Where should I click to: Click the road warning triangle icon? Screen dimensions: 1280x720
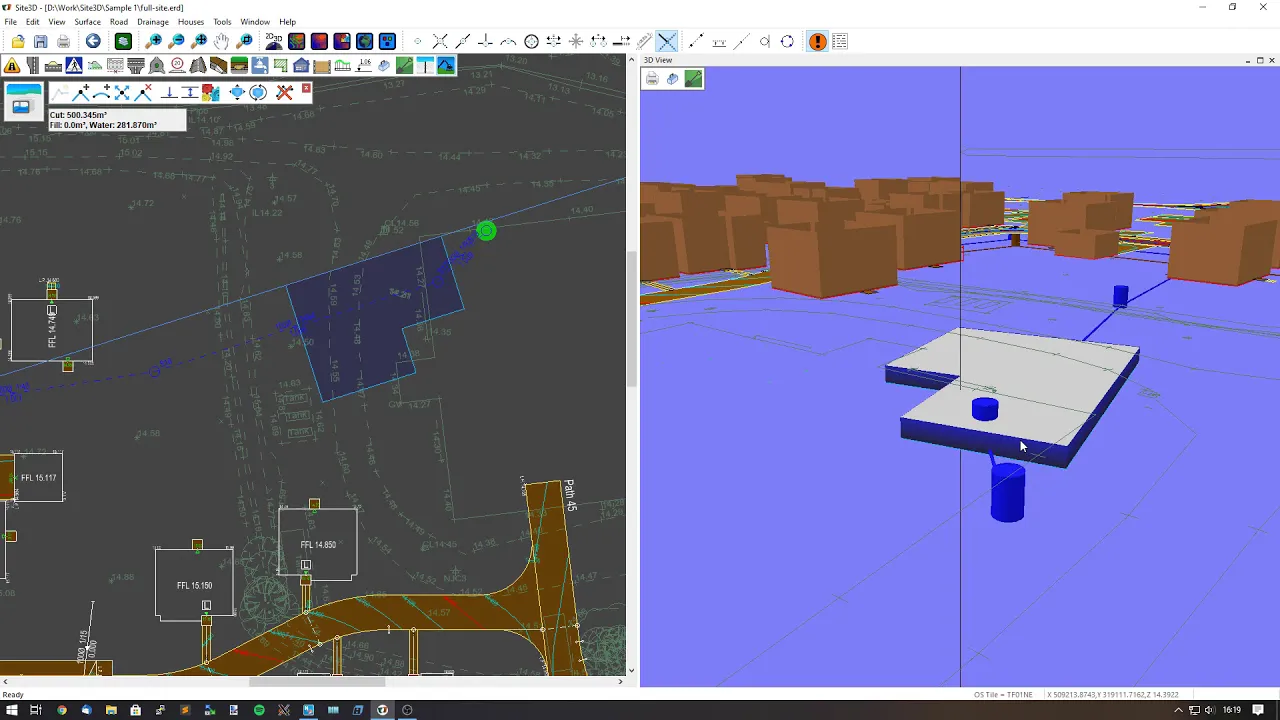(x=12, y=66)
